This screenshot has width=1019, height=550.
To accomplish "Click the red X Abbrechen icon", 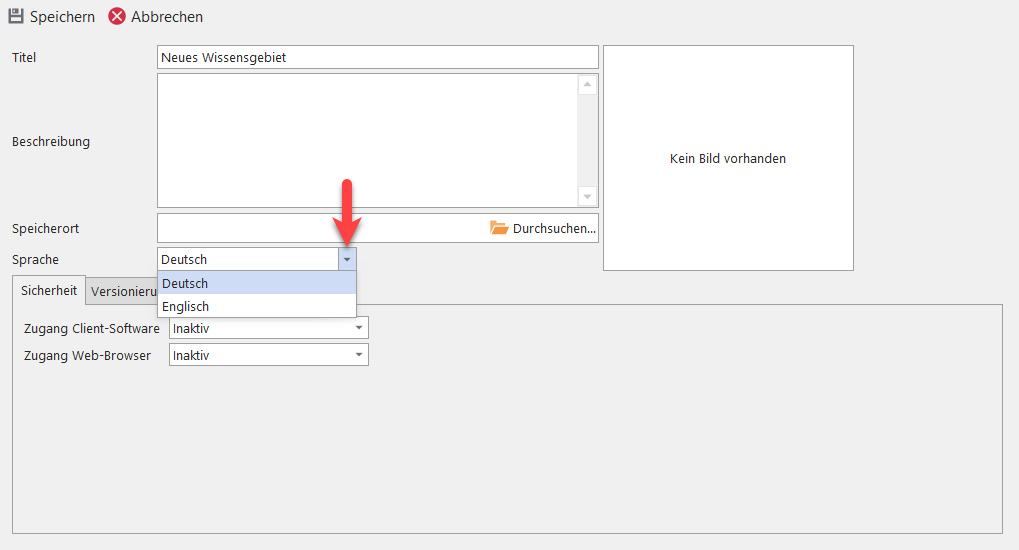I will 117,17.
